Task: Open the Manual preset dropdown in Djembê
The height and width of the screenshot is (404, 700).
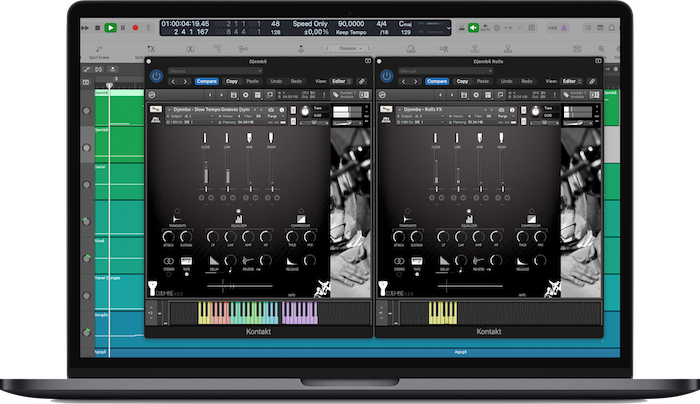Action: [215, 71]
